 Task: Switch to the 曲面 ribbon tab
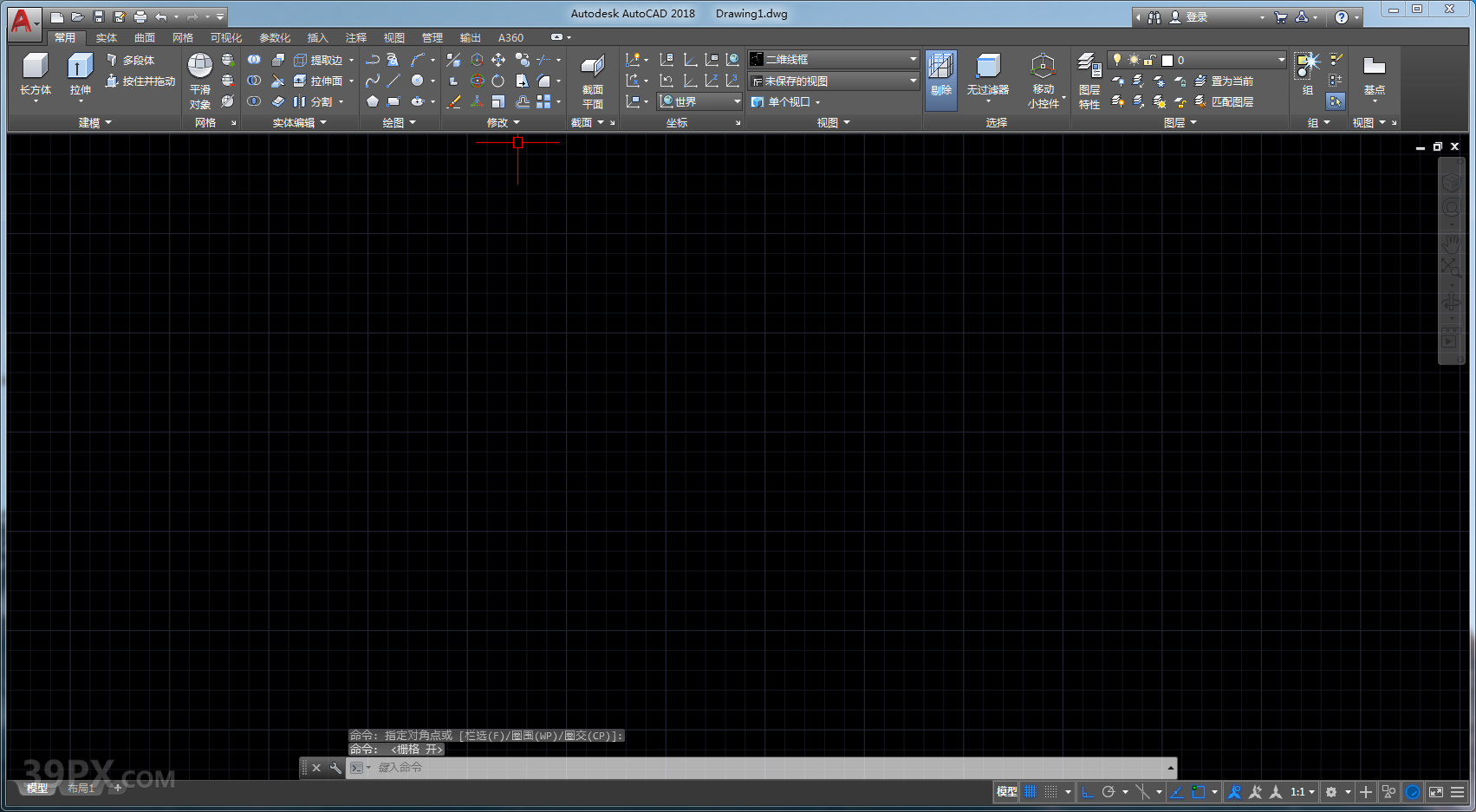pos(145,37)
